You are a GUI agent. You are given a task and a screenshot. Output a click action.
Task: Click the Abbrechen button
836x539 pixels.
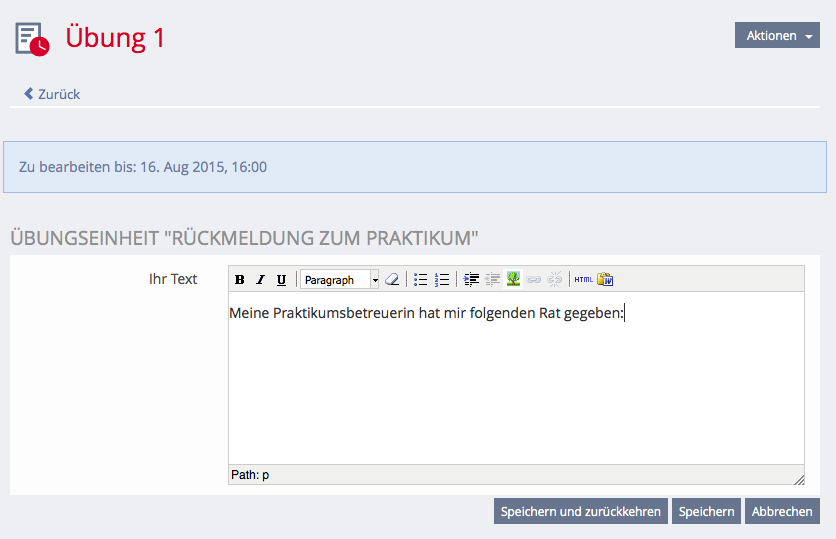pos(782,511)
